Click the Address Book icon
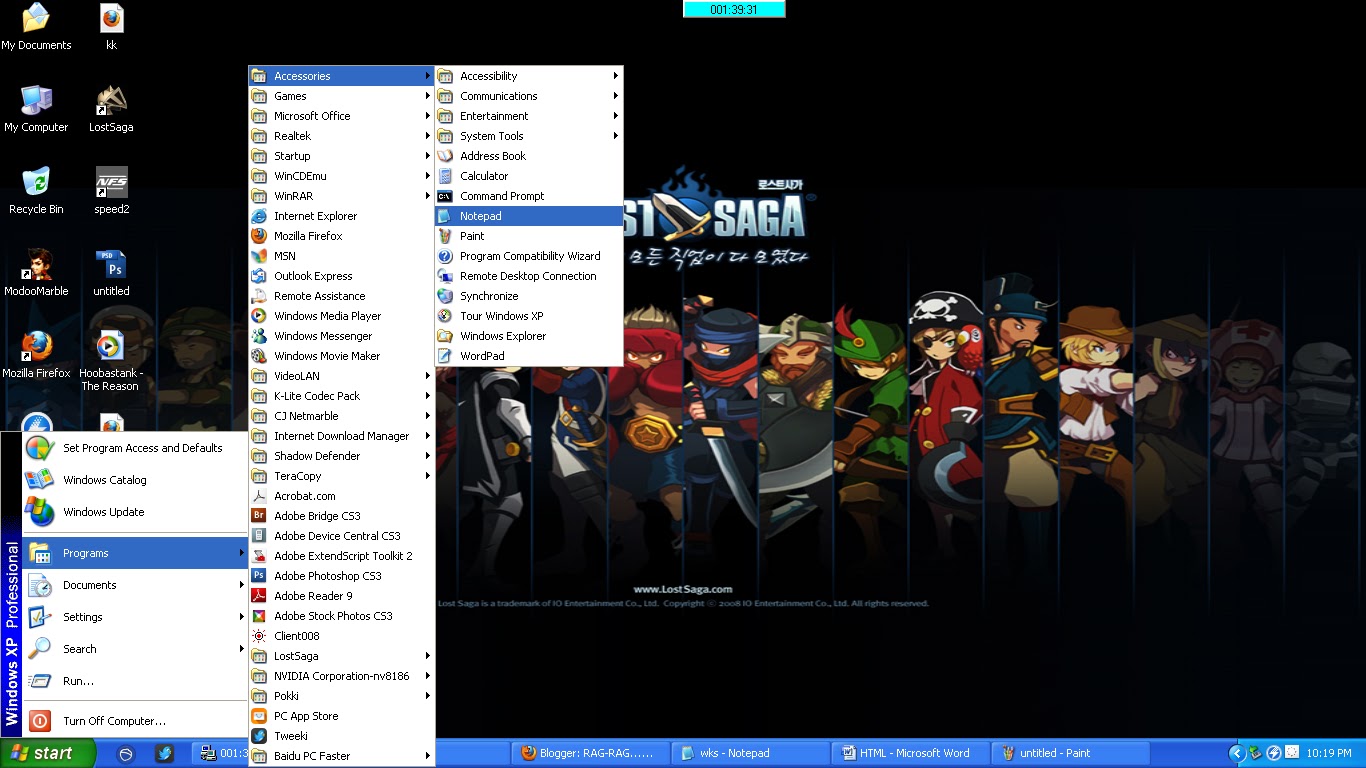The image size is (1366, 768). (445, 156)
